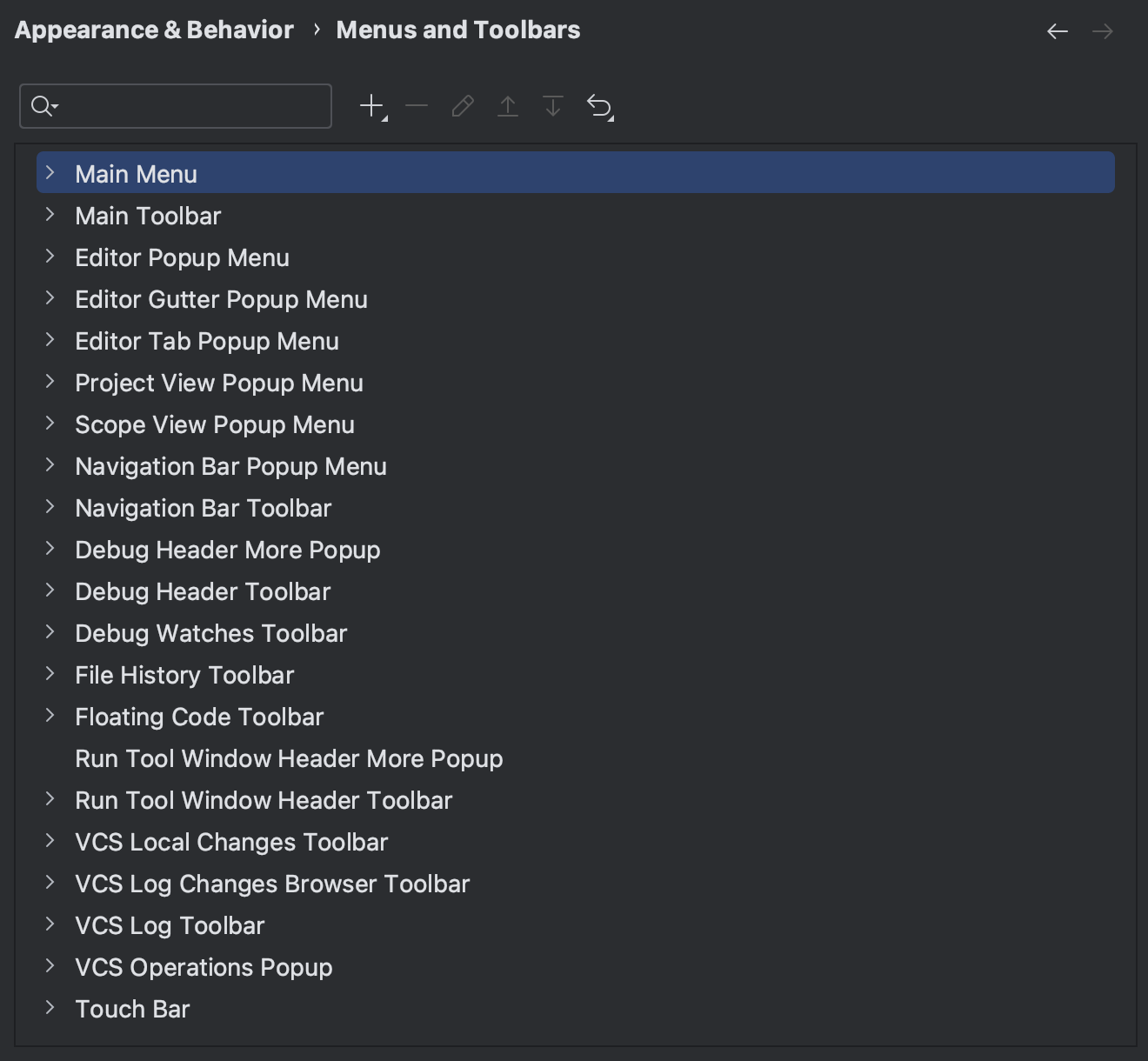Click the forward navigation arrow

tap(1103, 30)
